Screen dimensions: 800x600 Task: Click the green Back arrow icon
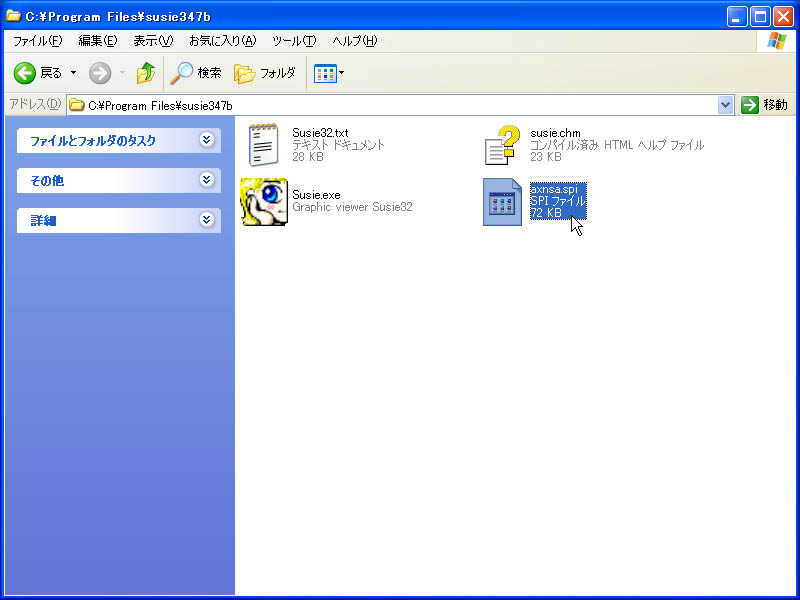pos(24,73)
